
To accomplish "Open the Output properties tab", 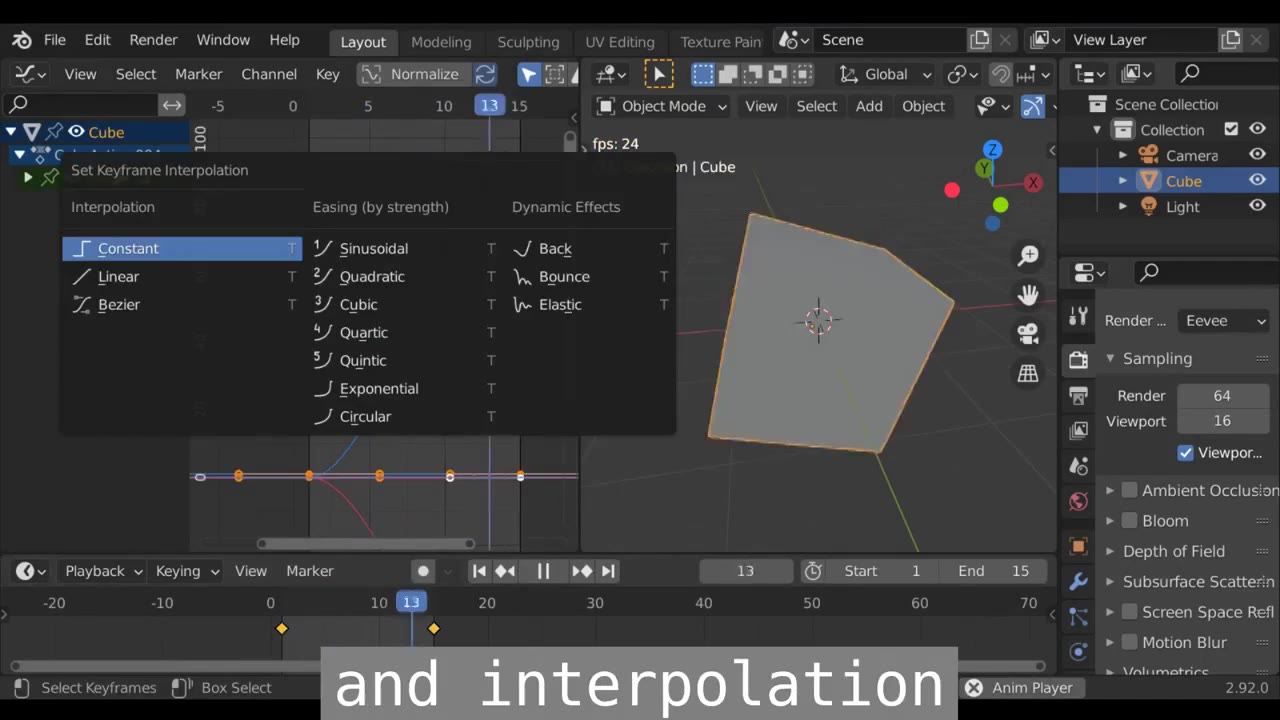I will (1078, 396).
